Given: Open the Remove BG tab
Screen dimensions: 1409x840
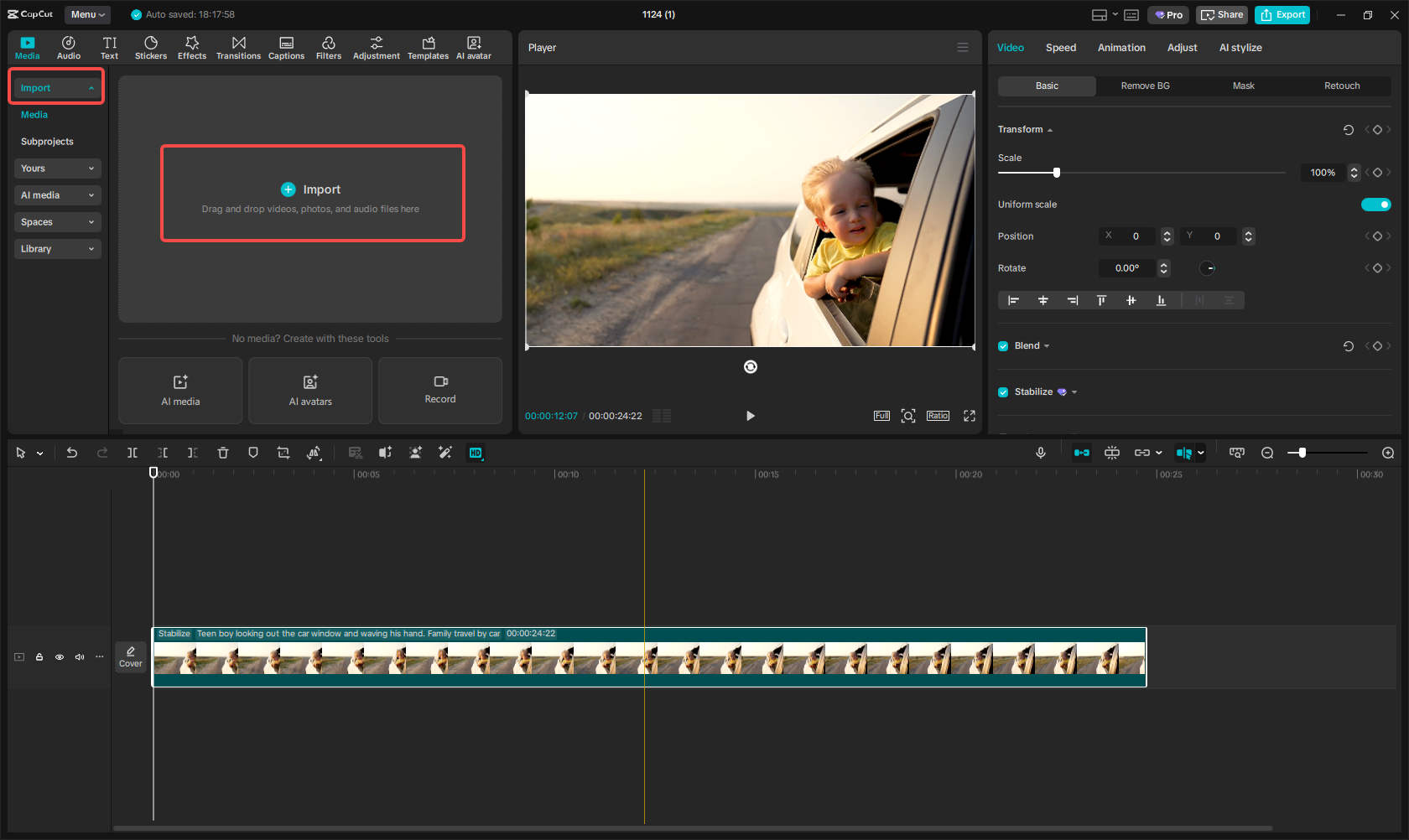Looking at the screenshot, I should (1144, 86).
